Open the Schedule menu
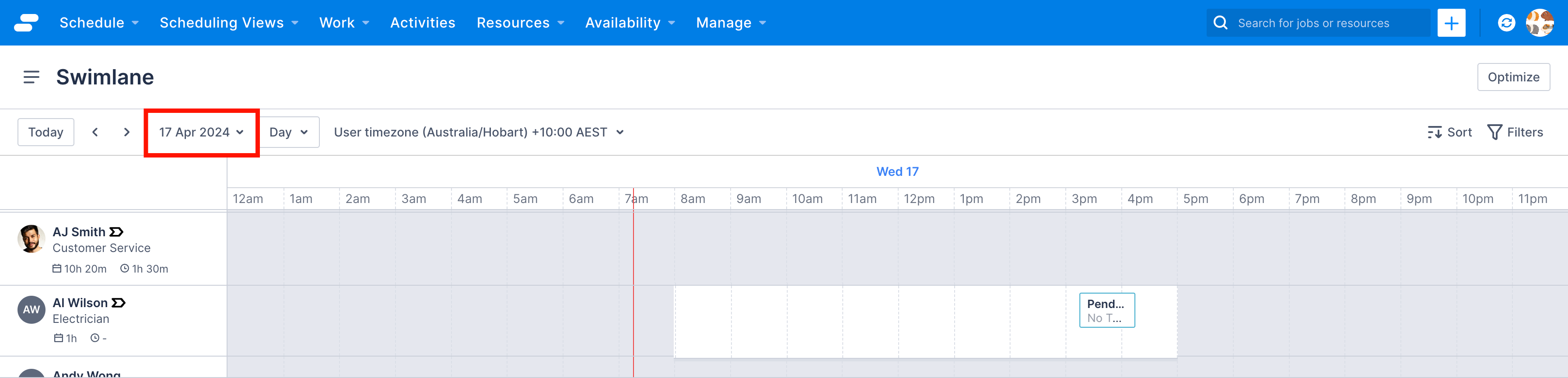Viewport: 1568px width, 378px height. [x=99, y=22]
